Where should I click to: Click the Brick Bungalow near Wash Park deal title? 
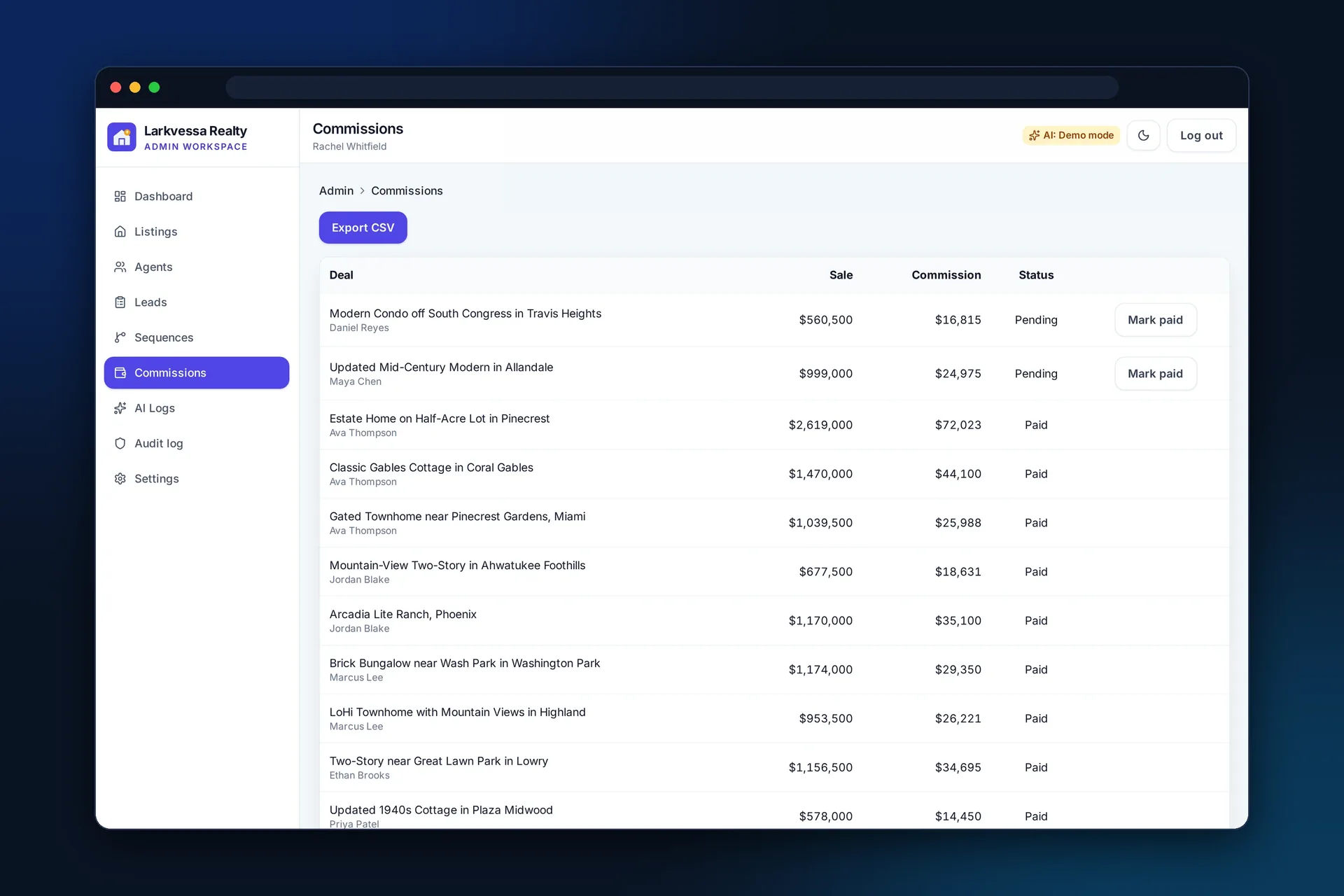tap(465, 663)
